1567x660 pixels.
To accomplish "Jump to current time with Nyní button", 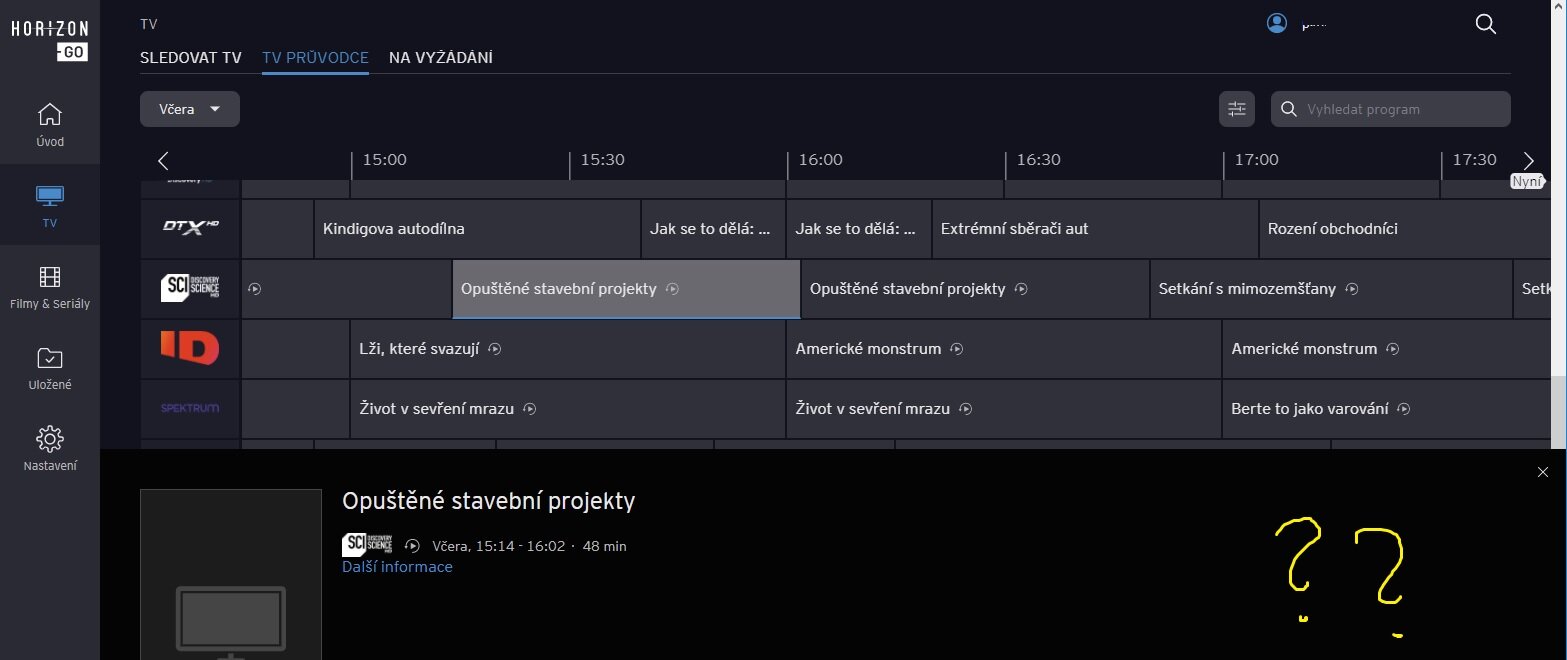I will (1527, 182).
